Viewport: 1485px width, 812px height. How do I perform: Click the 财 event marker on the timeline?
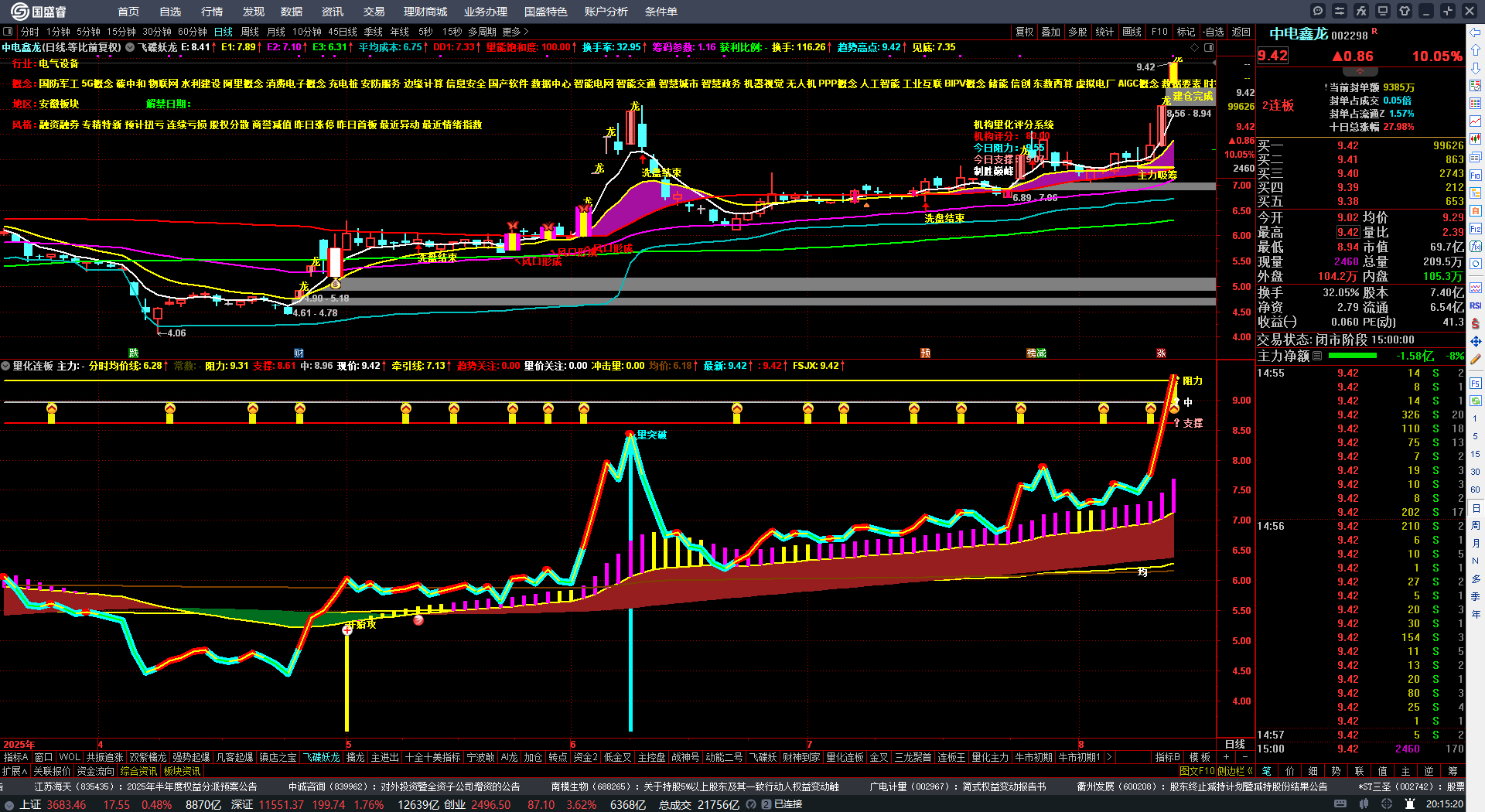click(x=299, y=353)
